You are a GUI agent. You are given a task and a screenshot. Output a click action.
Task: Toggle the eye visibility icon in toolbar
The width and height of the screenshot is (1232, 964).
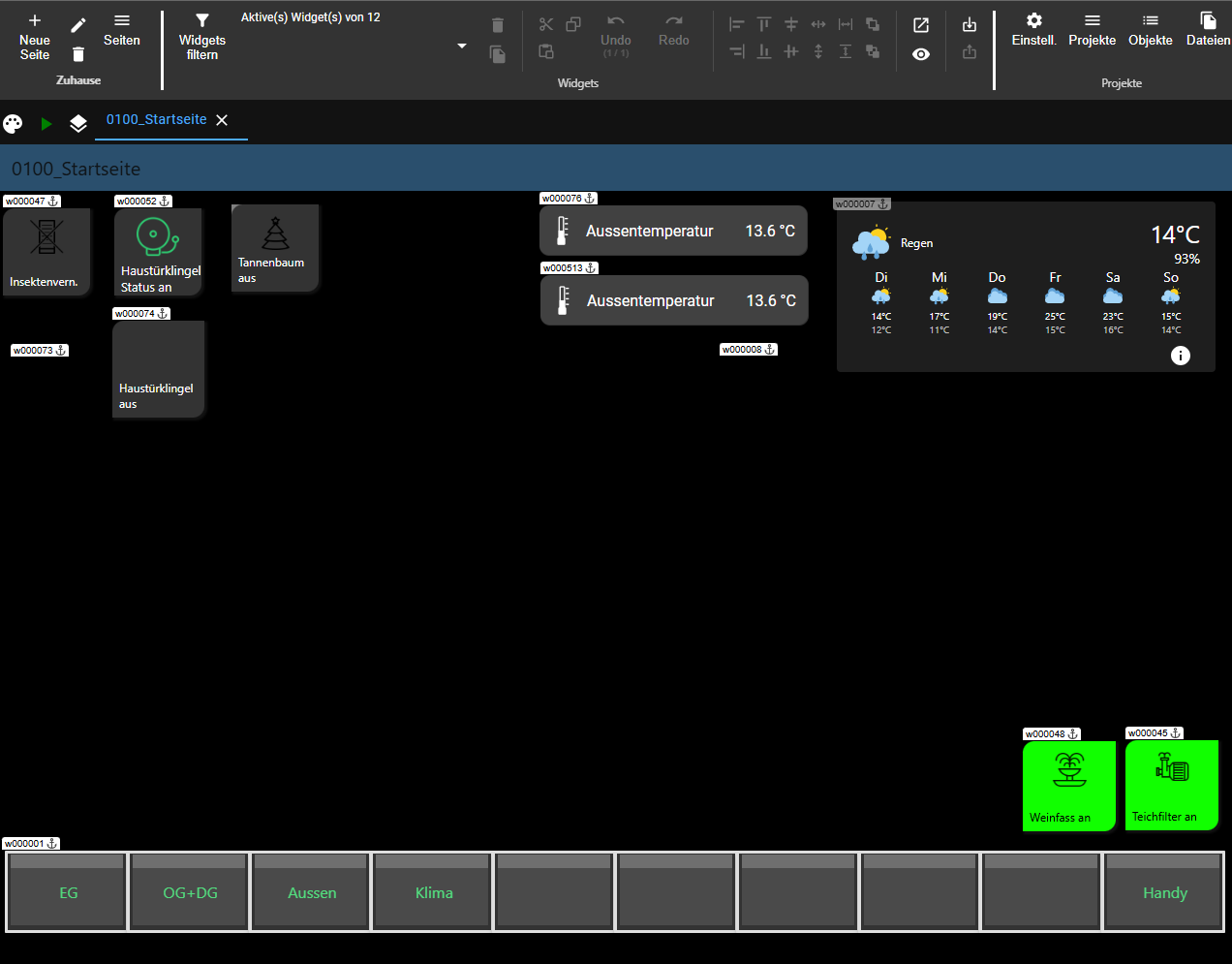click(x=921, y=54)
